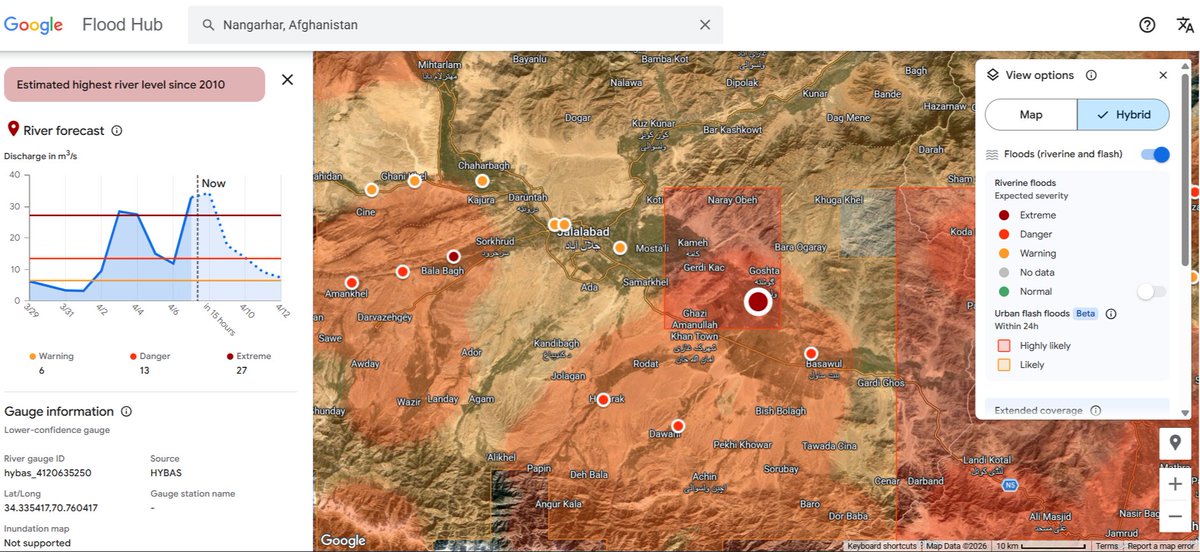Click the Extreme dark red legend swatch

point(1004,215)
